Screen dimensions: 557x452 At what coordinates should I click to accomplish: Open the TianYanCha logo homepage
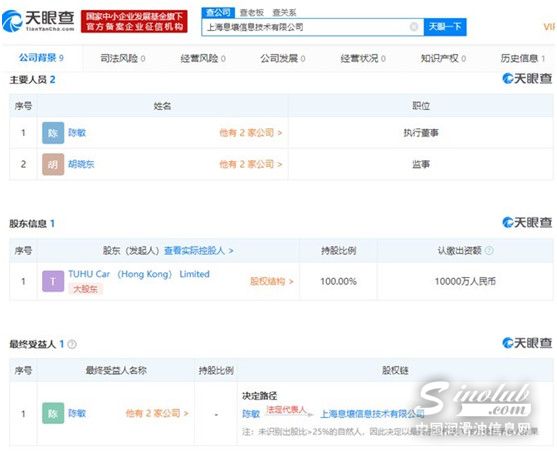point(38,21)
